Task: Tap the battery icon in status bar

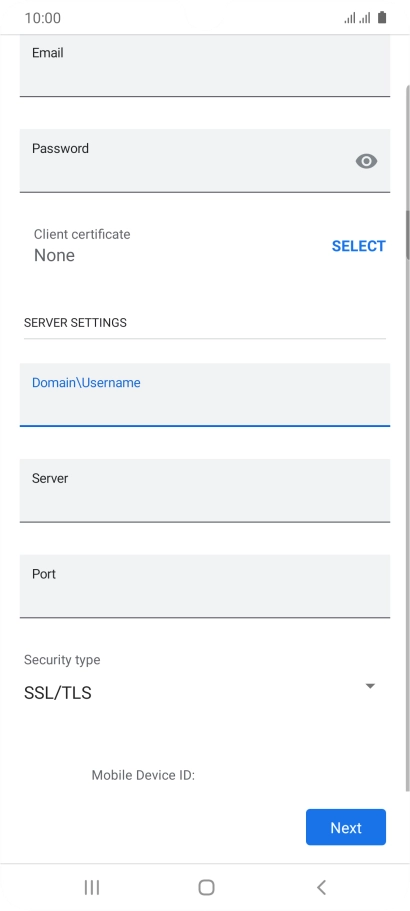Action: click(382, 17)
